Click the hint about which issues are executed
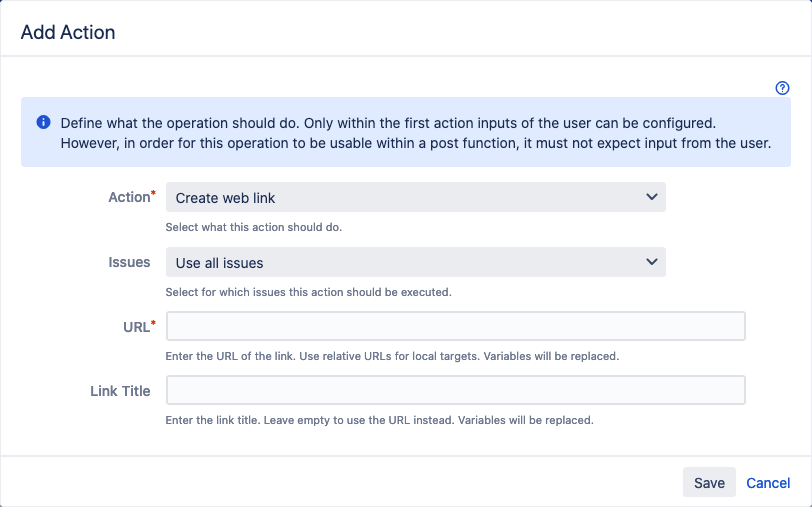Screen dimensions: 812x507 tap(308, 292)
